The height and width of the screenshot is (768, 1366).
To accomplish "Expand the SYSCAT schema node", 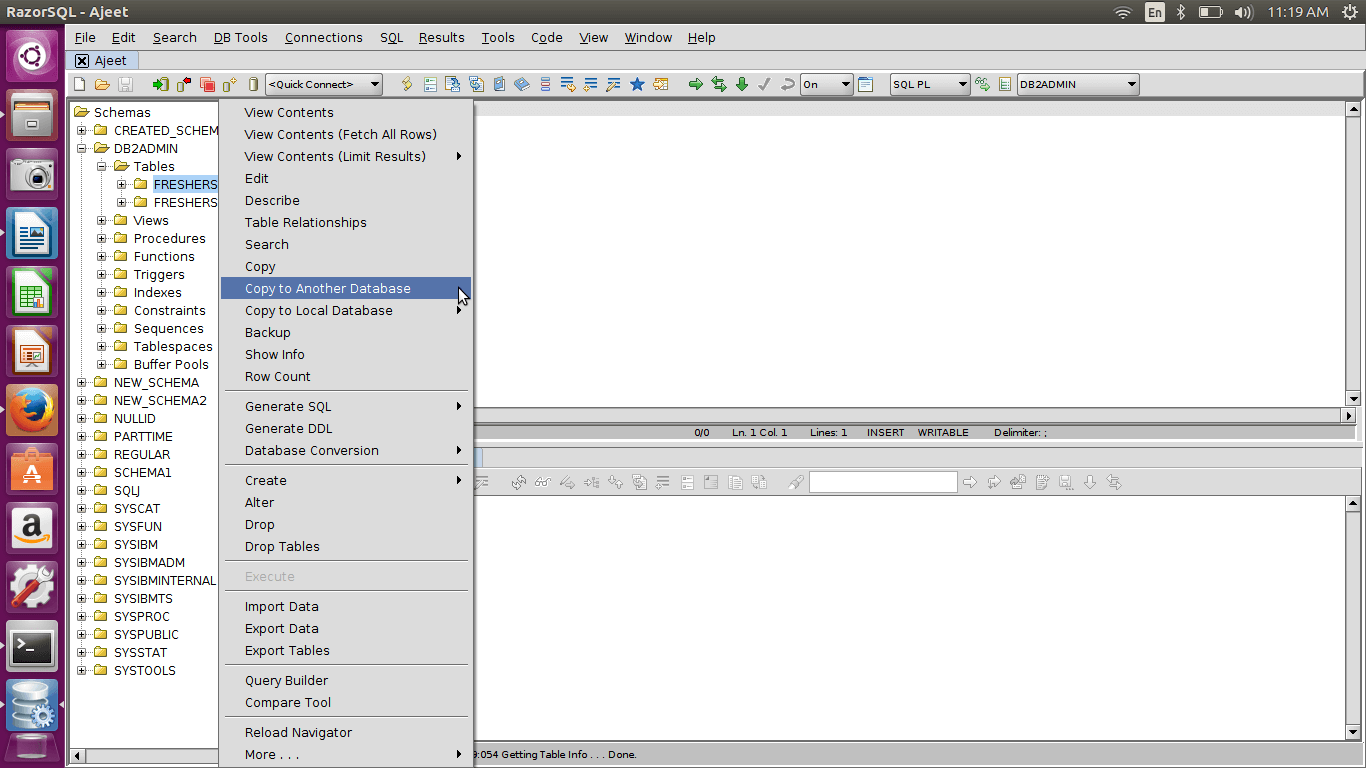I will tap(82, 509).
